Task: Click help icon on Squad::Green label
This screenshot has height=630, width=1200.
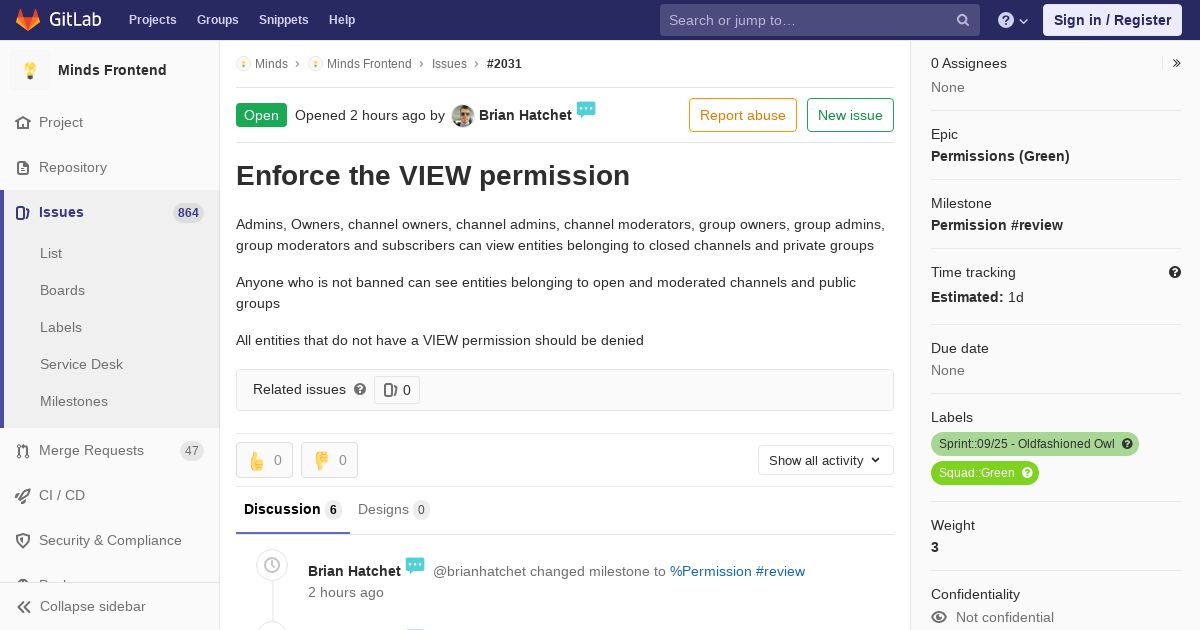Action: [x=1027, y=473]
